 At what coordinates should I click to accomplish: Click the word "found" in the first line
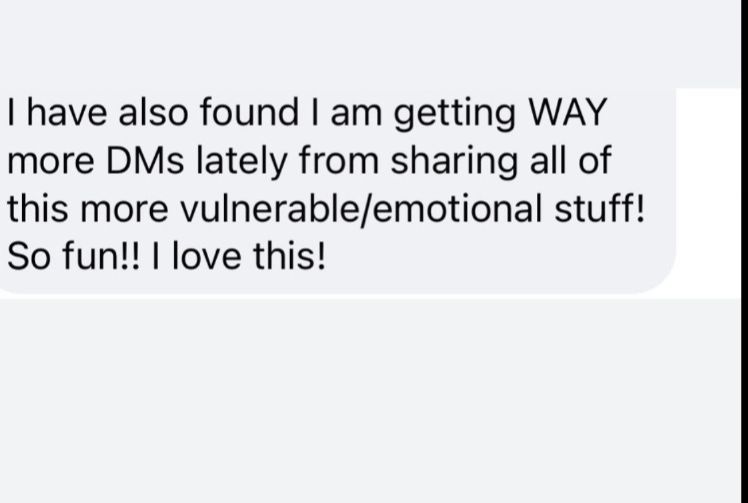249,113
